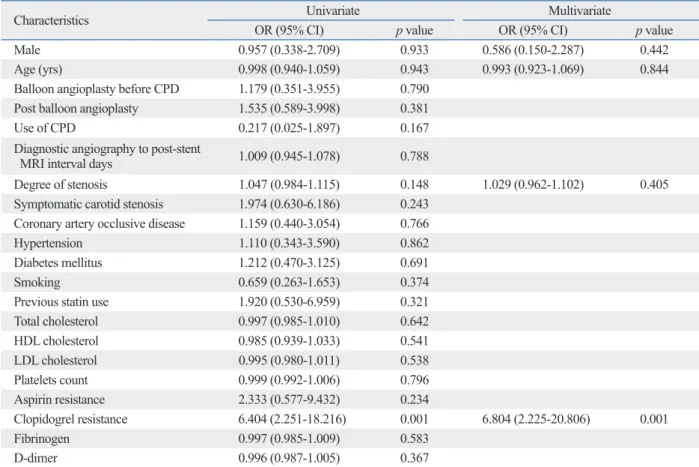699x467 pixels.
Task: Click 'Diagnostic angiography to post-stent' label
Action: pos(107,149)
